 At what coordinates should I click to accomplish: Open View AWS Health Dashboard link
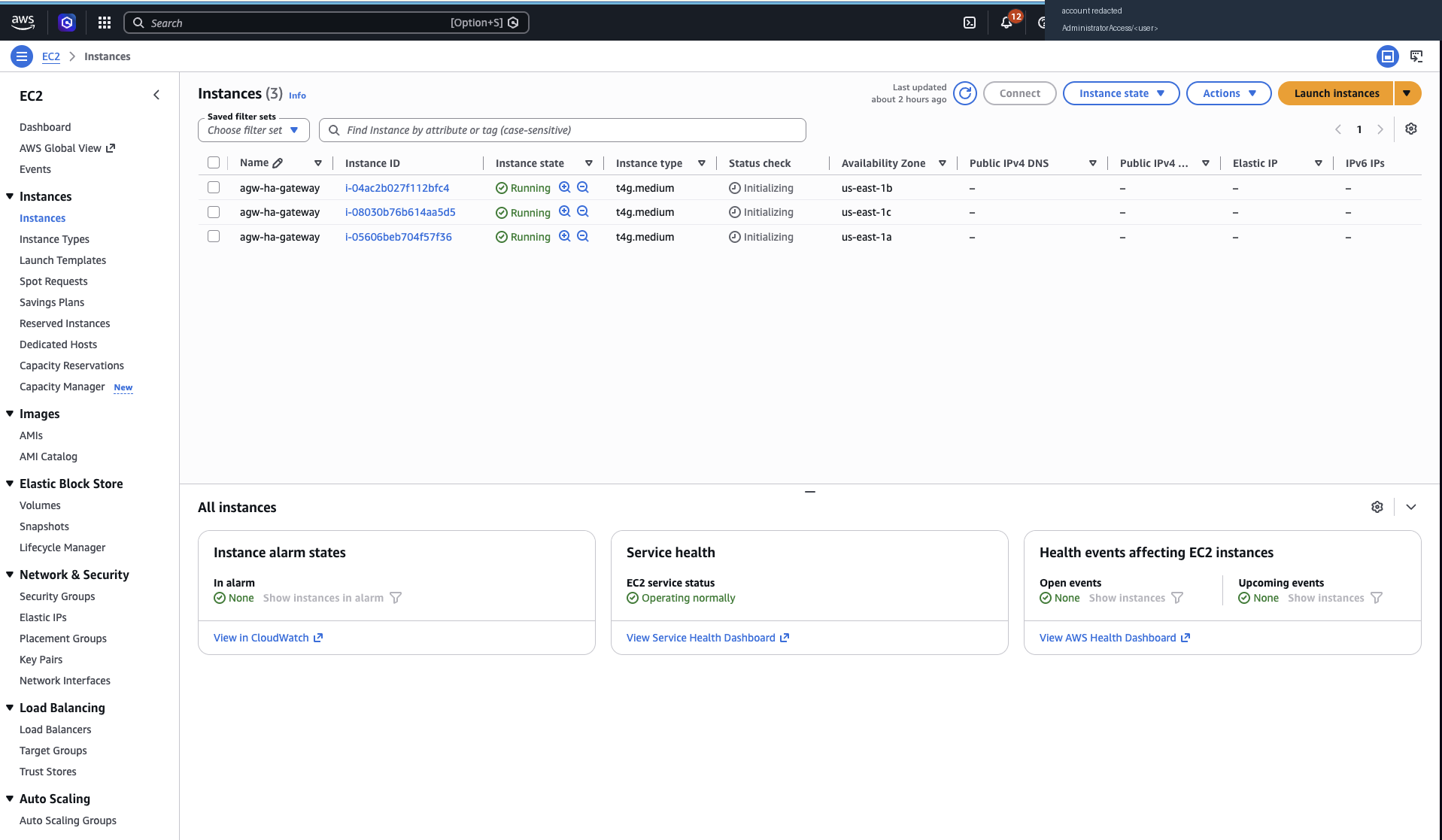tap(1115, 638)
